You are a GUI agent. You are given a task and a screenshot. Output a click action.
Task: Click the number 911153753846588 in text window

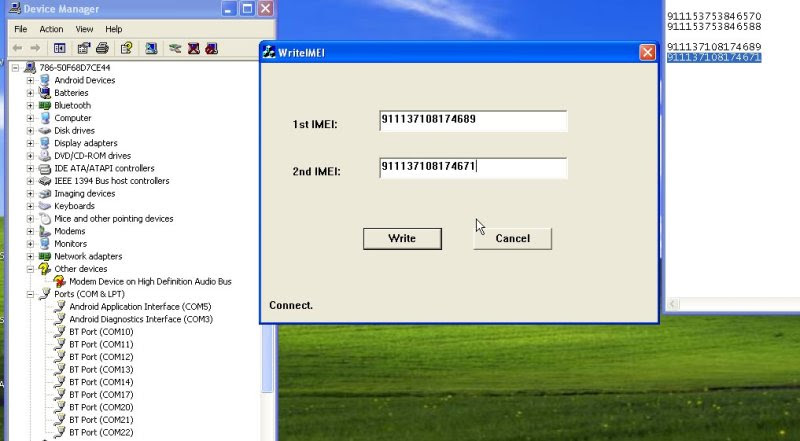pyautogui.click(x=714, y=27)
